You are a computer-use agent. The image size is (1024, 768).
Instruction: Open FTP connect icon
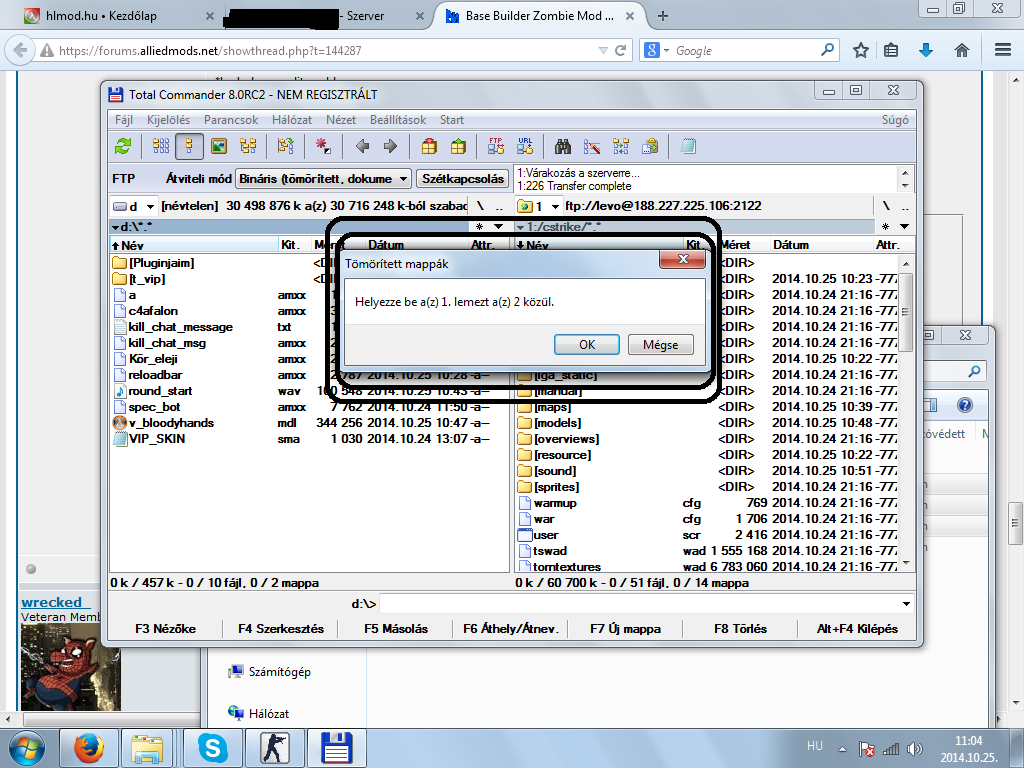point(496,146)
